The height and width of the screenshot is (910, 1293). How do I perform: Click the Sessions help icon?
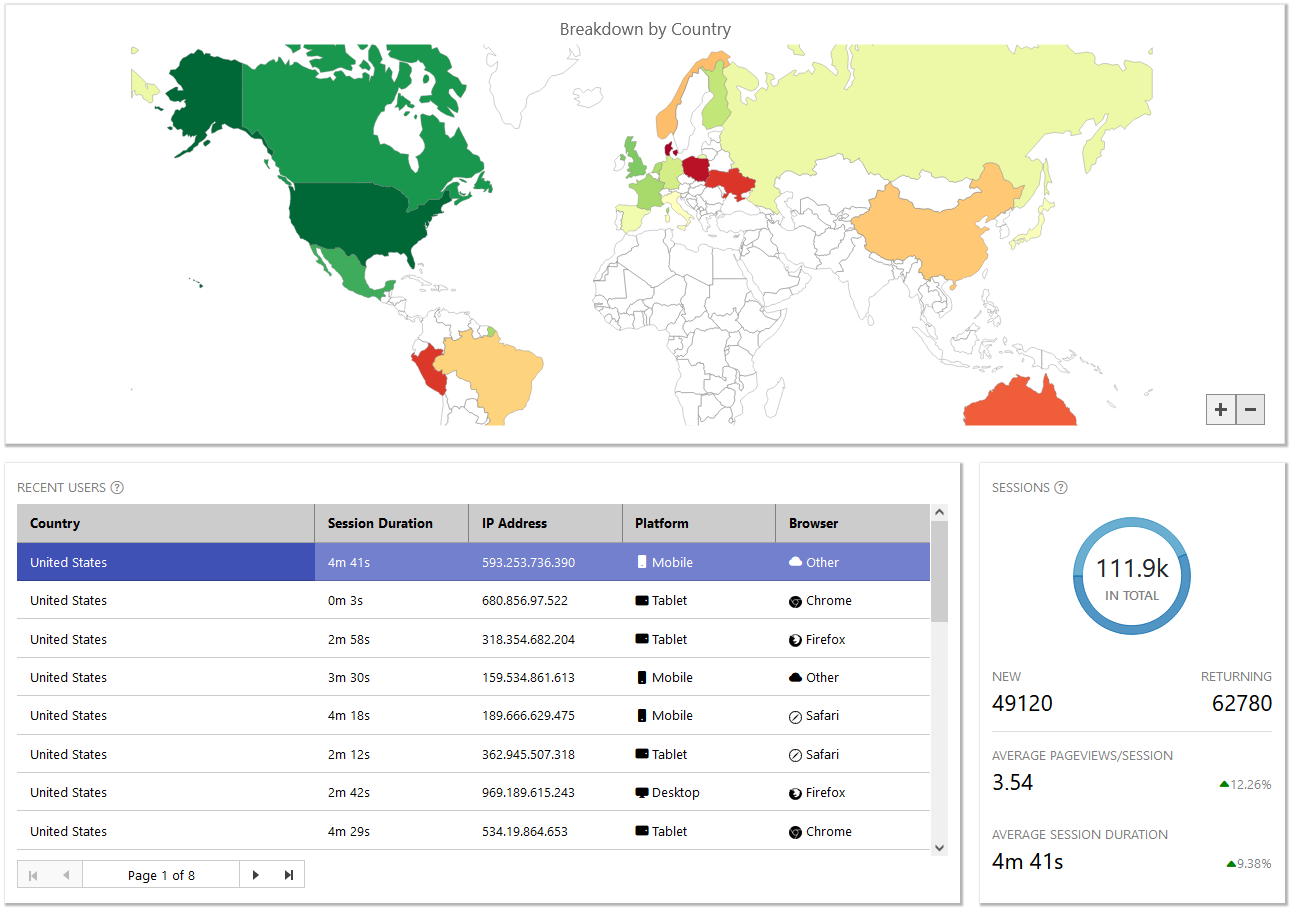[1061, 488]
